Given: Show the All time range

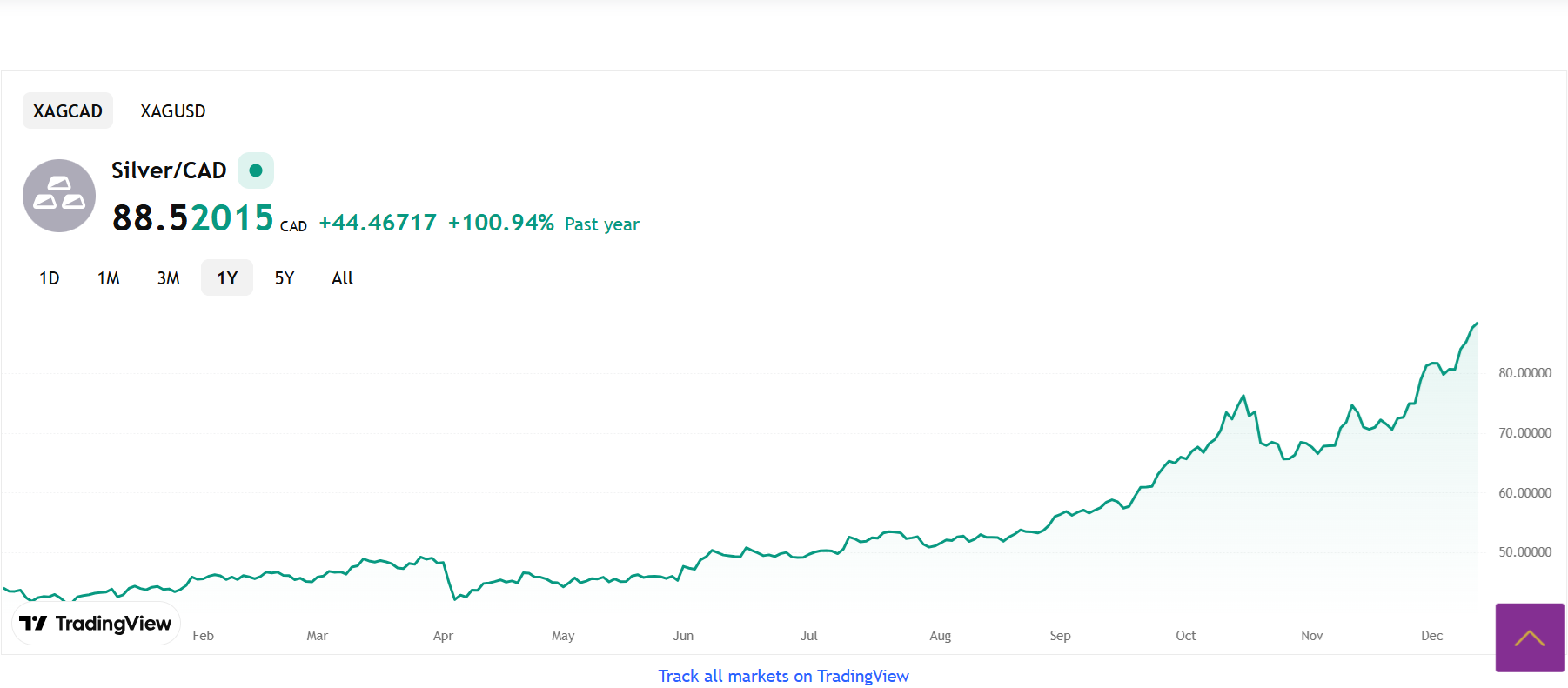Looking at the screenshot, I should 342,278.
